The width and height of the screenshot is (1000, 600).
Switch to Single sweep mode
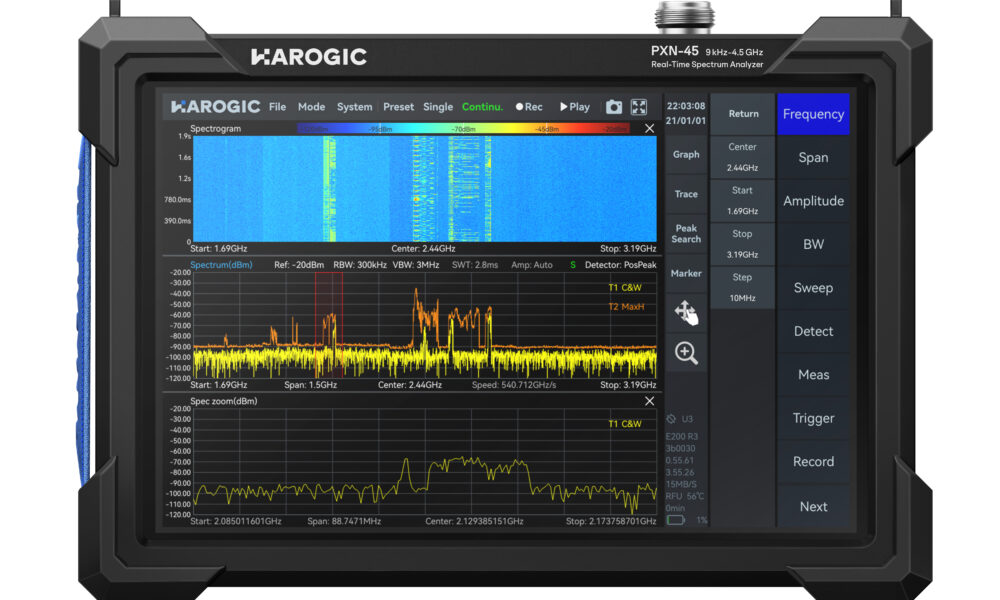[x=438, y=107]
